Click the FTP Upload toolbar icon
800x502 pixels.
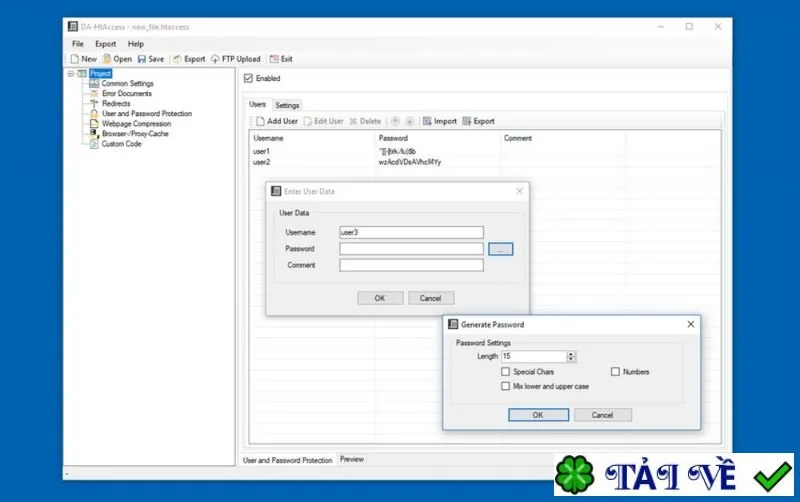pyautogui.click(x=215, y=59)
